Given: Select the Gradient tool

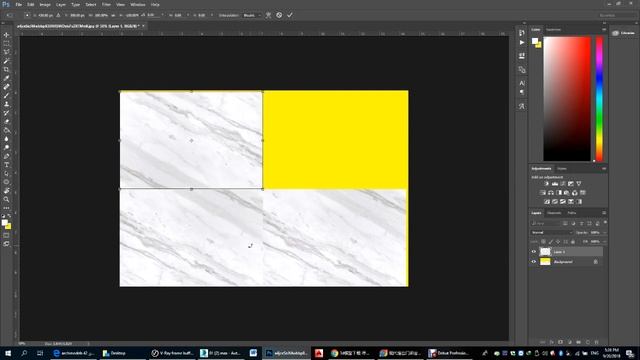Looking at the screenshot, I should click(x=6, y=130).
